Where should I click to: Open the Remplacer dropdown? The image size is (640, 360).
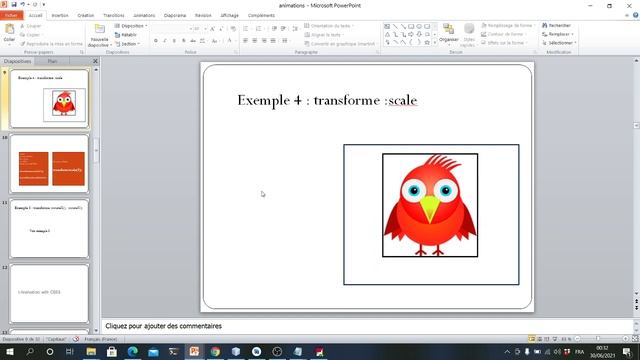[x=558, y=34]
